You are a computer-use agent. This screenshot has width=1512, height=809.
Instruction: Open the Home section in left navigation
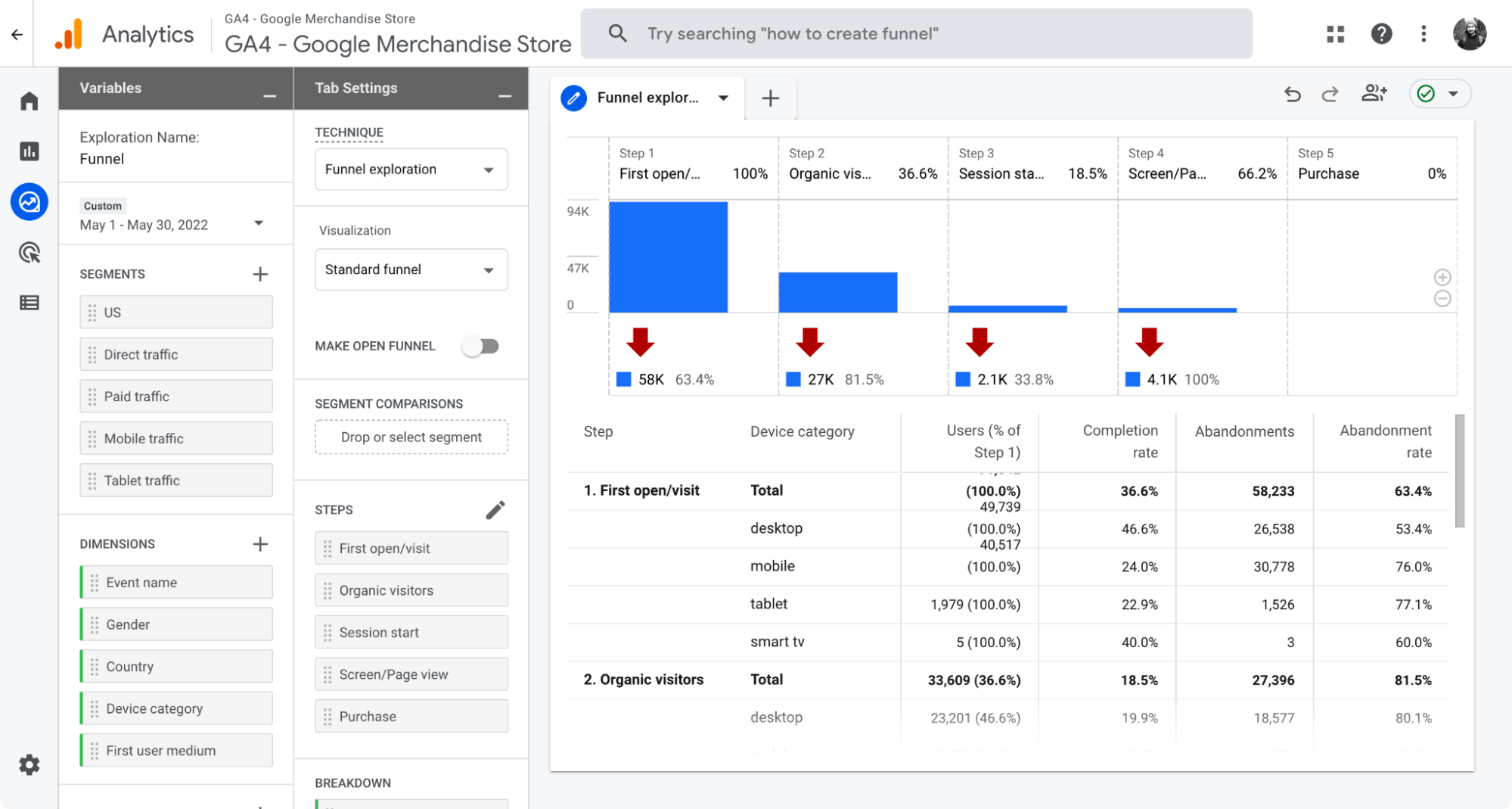tap(29, 100)
